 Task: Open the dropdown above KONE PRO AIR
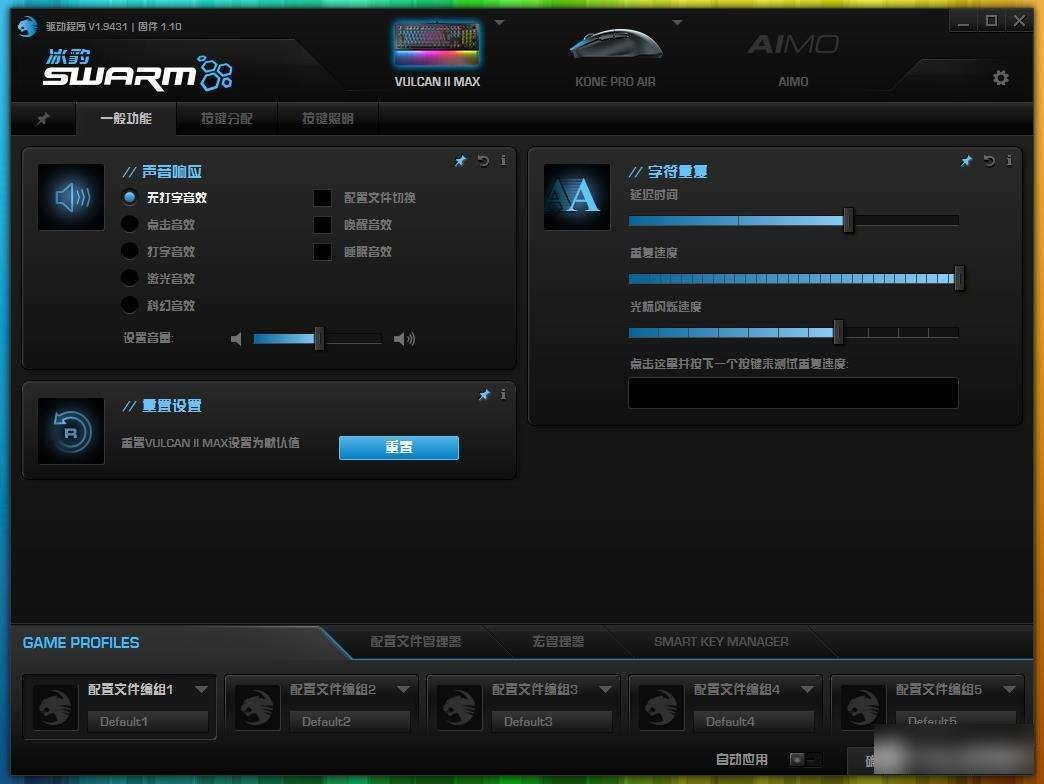pos(677,23)
